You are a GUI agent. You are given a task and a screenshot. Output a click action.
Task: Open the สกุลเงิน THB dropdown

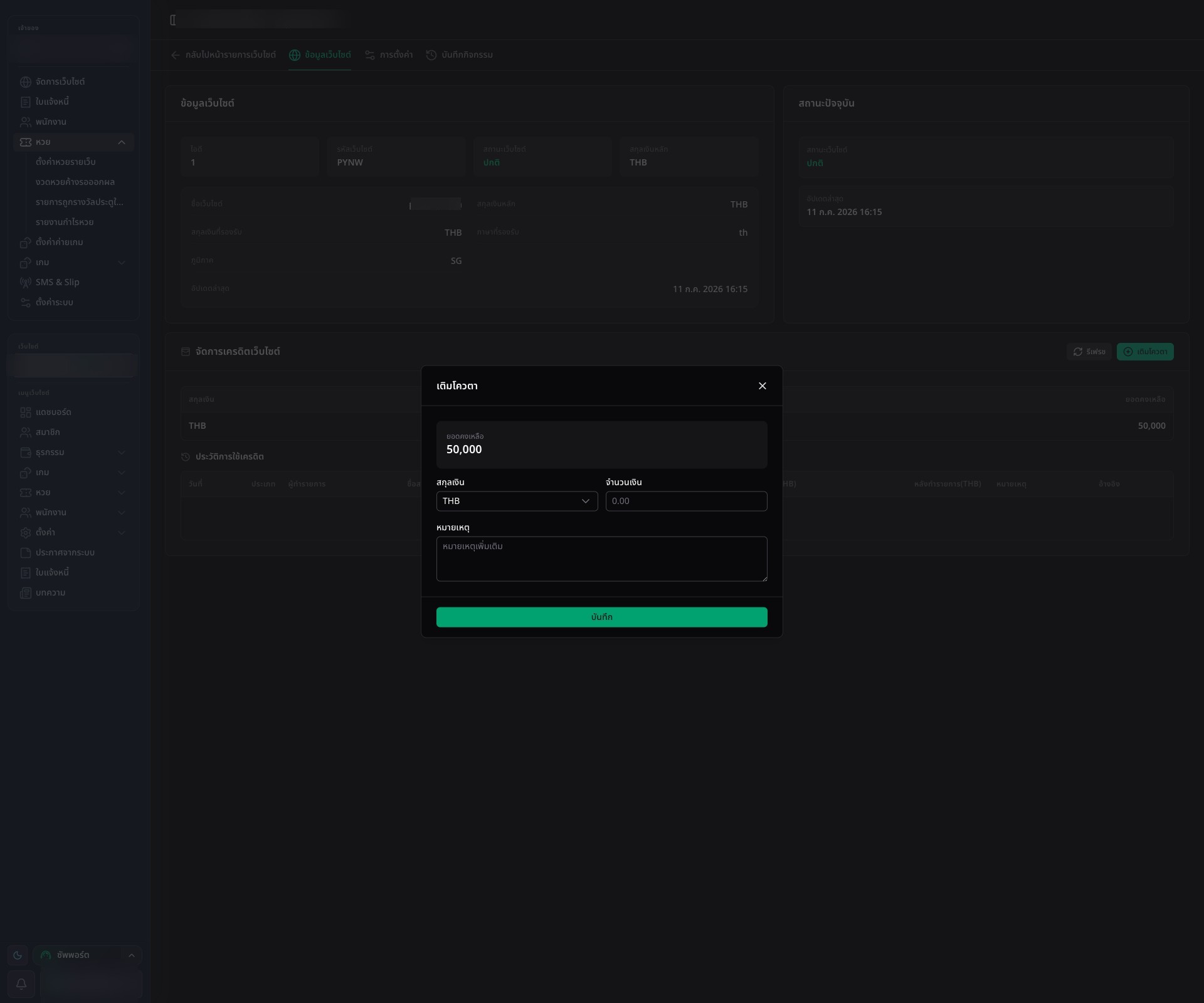pyautogui.click(x=517, y=501)
